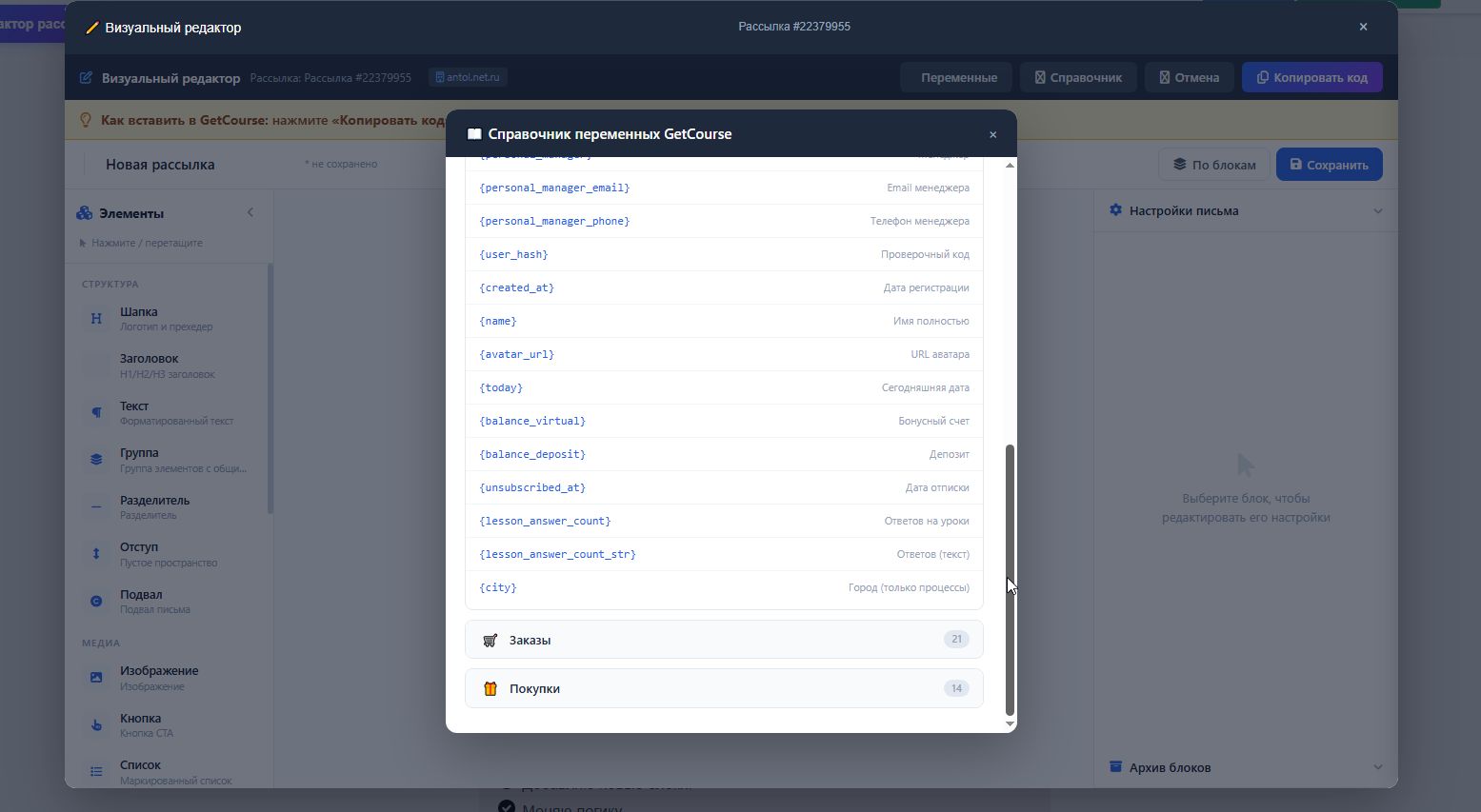Open the Переменные panel

956,77
